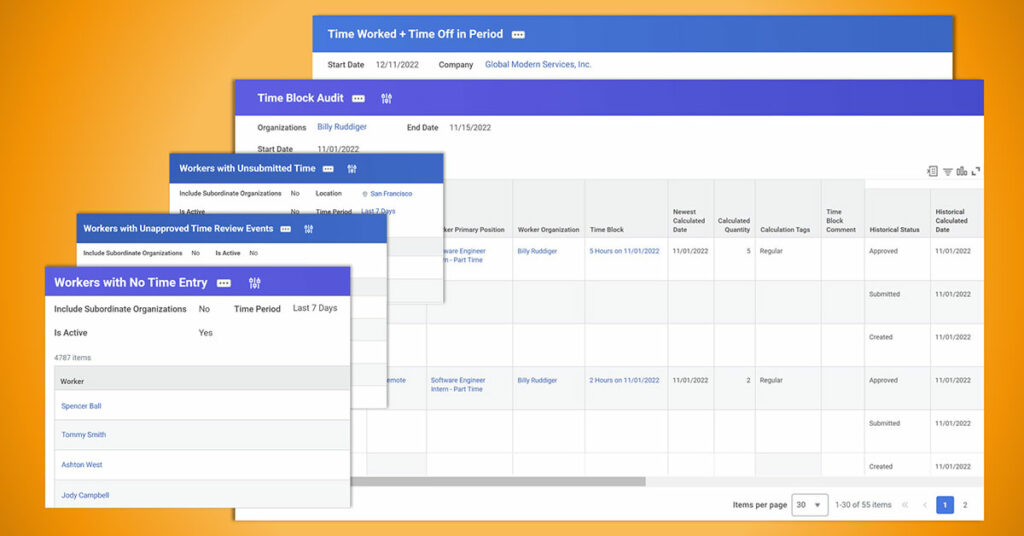Open the 2 Hours on 11/01/2022 time block

tap(624, 381)
